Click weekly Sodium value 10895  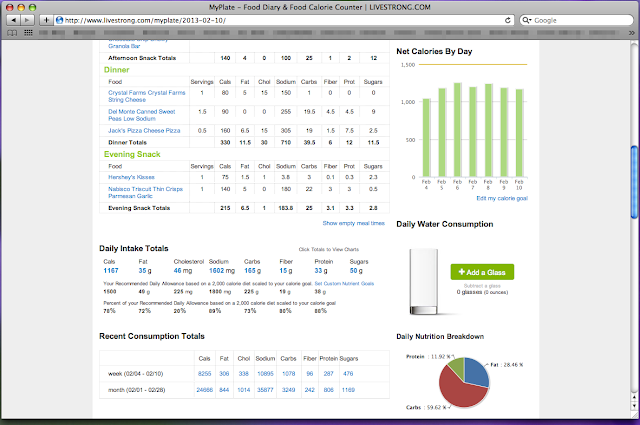click(x=265, y=374)
